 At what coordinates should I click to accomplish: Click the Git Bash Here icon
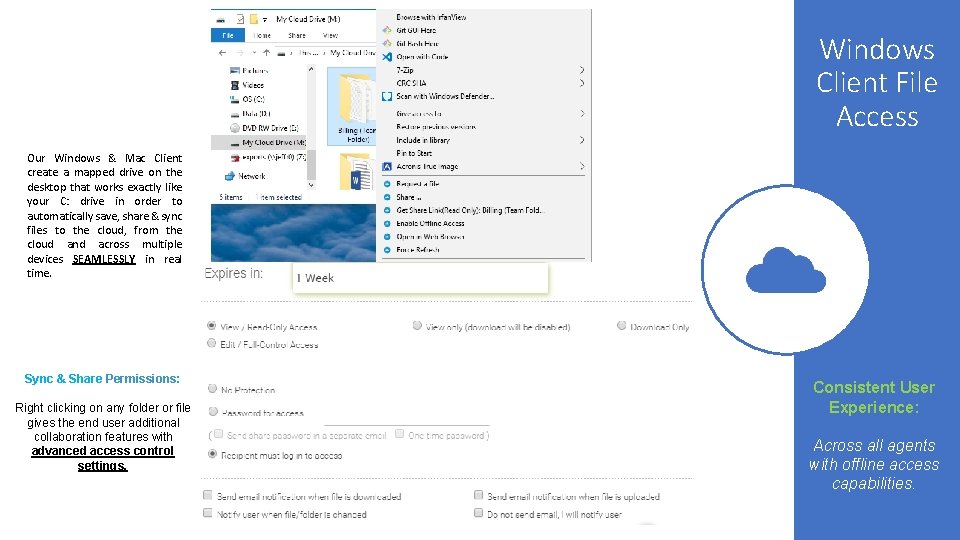(387, 43)
